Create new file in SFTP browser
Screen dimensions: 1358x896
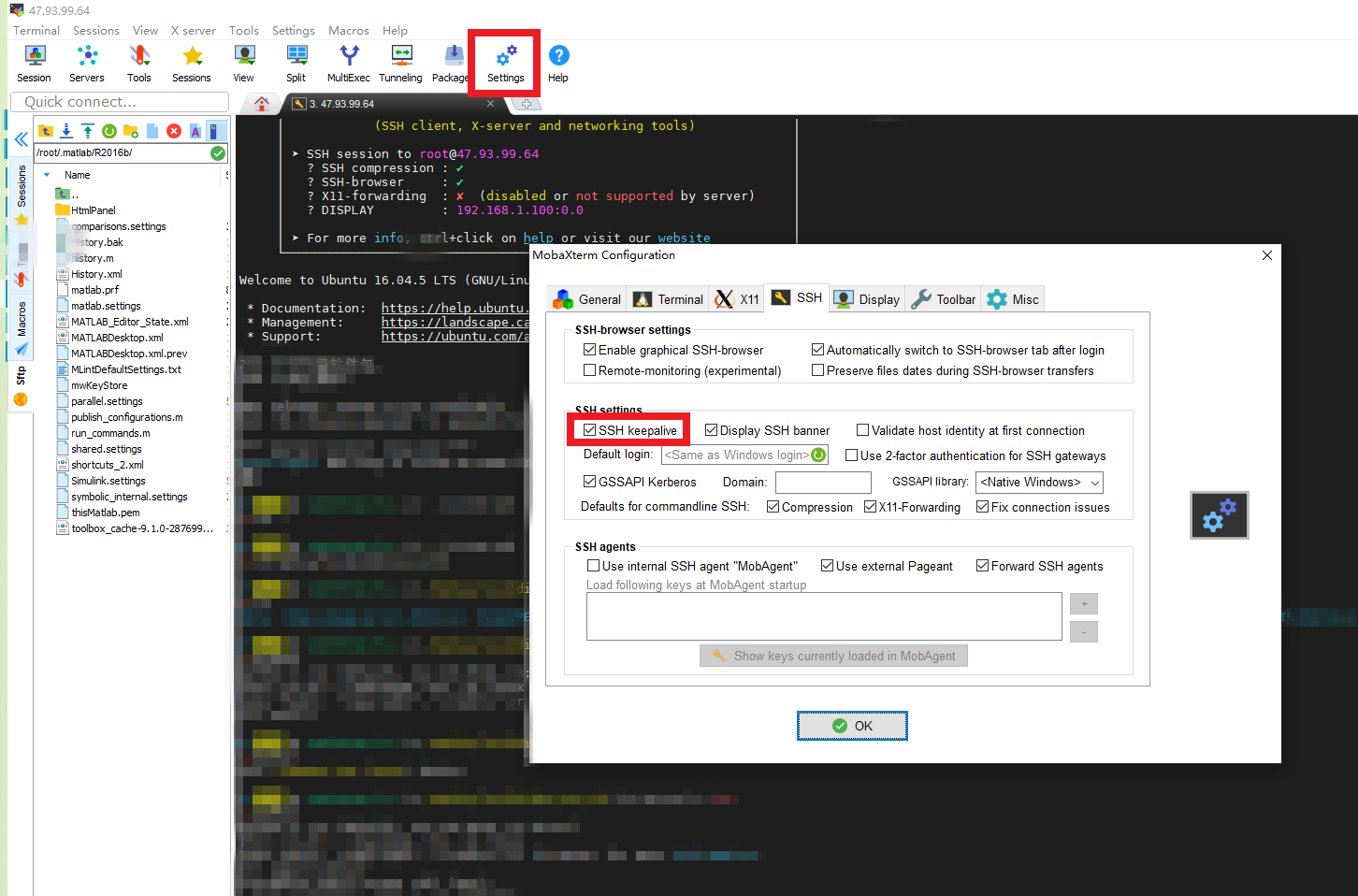coord(152,131)
